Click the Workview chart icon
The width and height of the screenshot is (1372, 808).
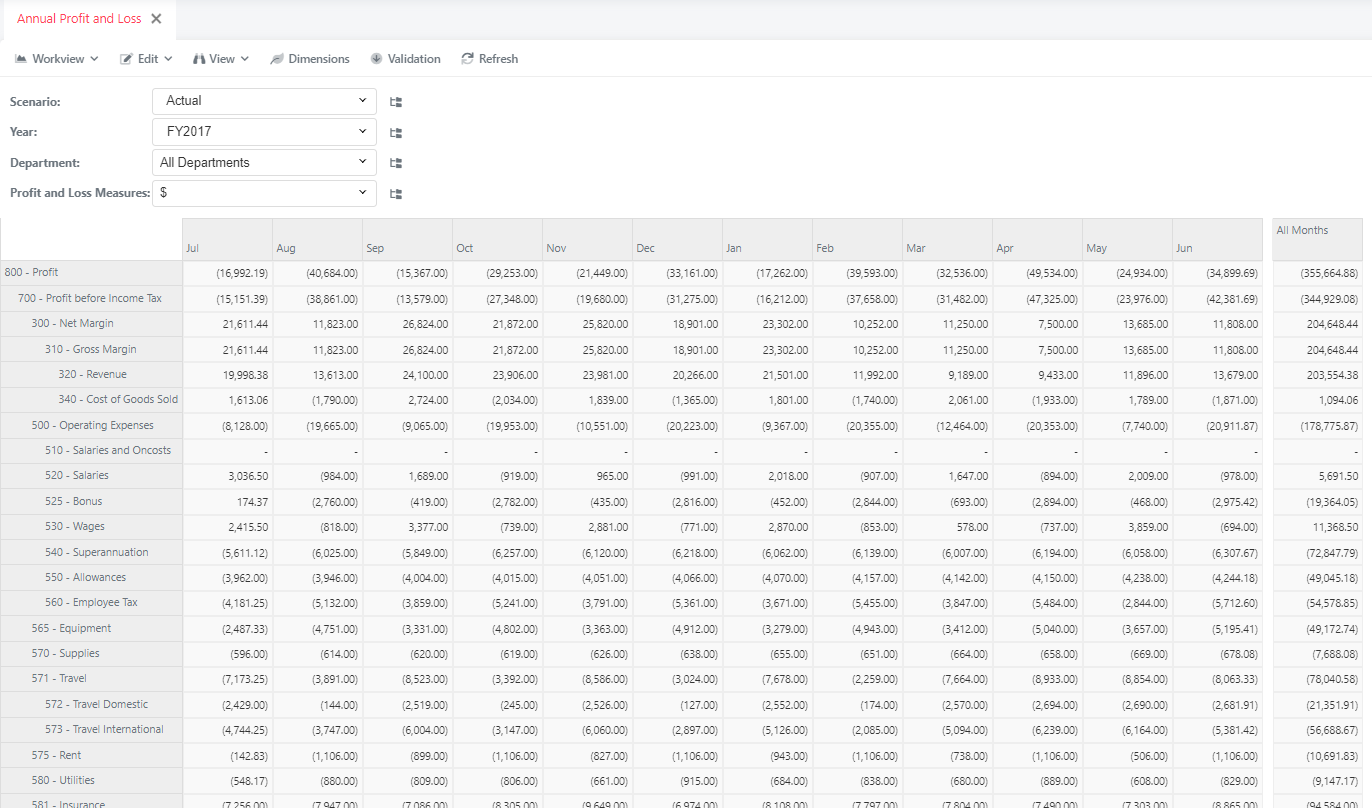[21, 59]
